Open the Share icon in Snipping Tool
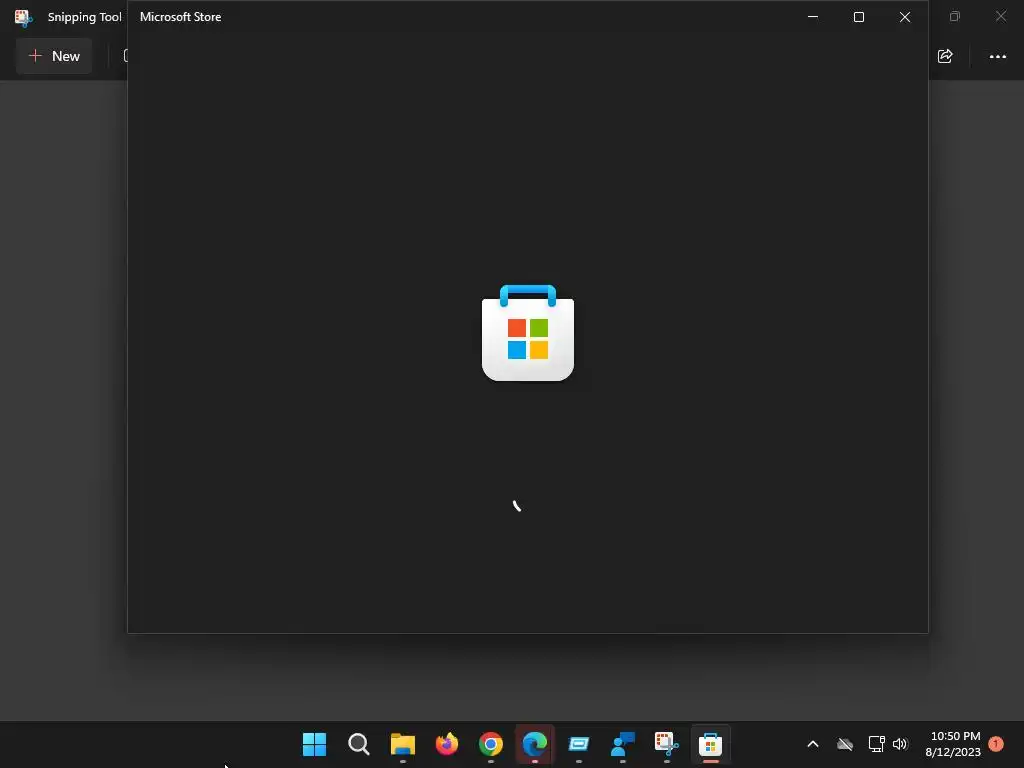 click(945, 56)
